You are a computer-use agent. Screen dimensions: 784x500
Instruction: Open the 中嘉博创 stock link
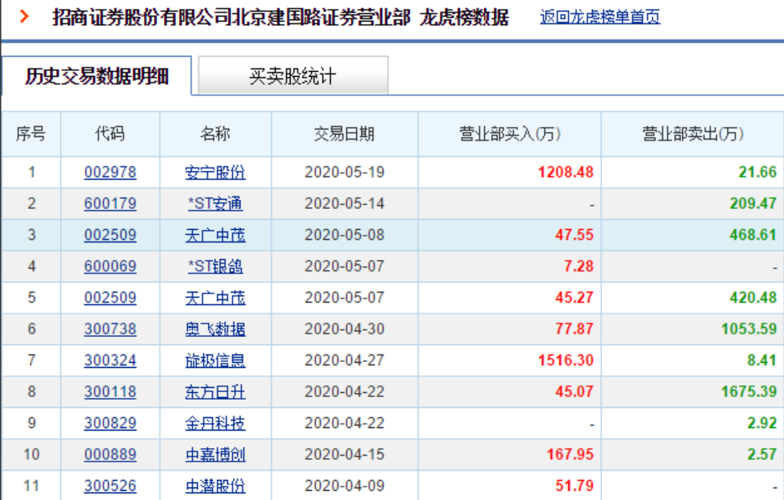pyautogui.click(x=215, y=454)
